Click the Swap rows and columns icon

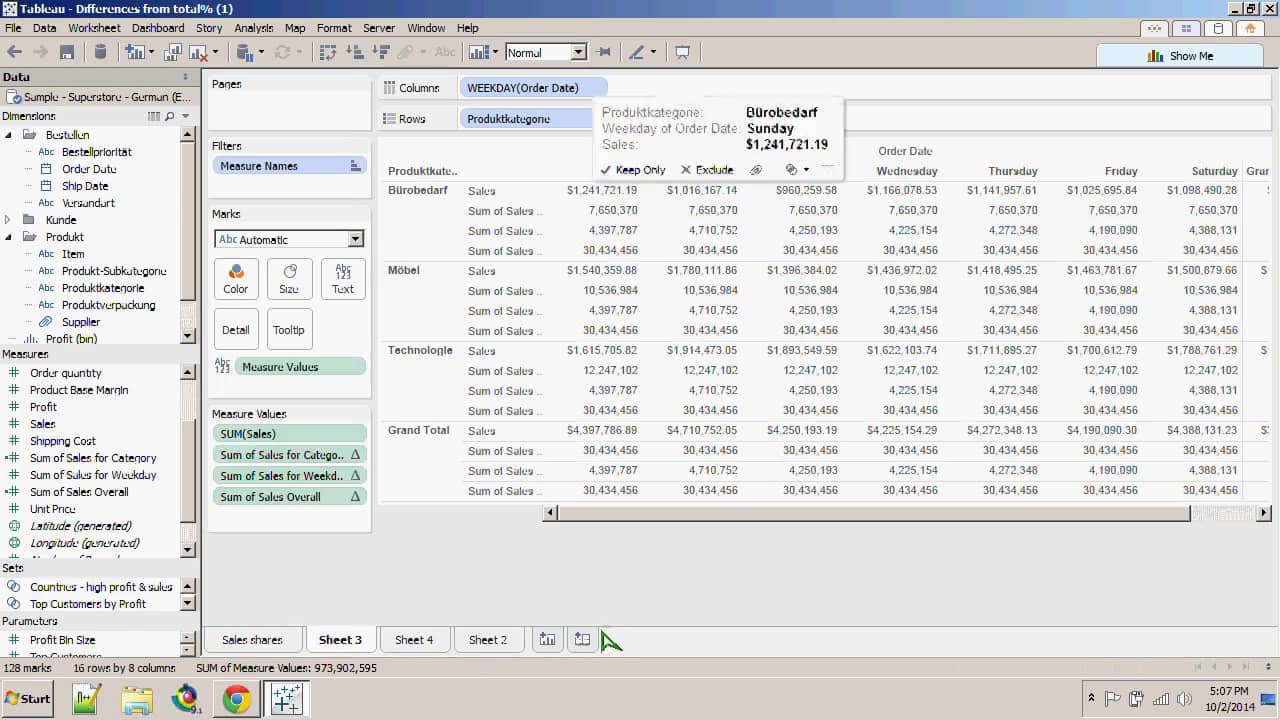point(327,52)
